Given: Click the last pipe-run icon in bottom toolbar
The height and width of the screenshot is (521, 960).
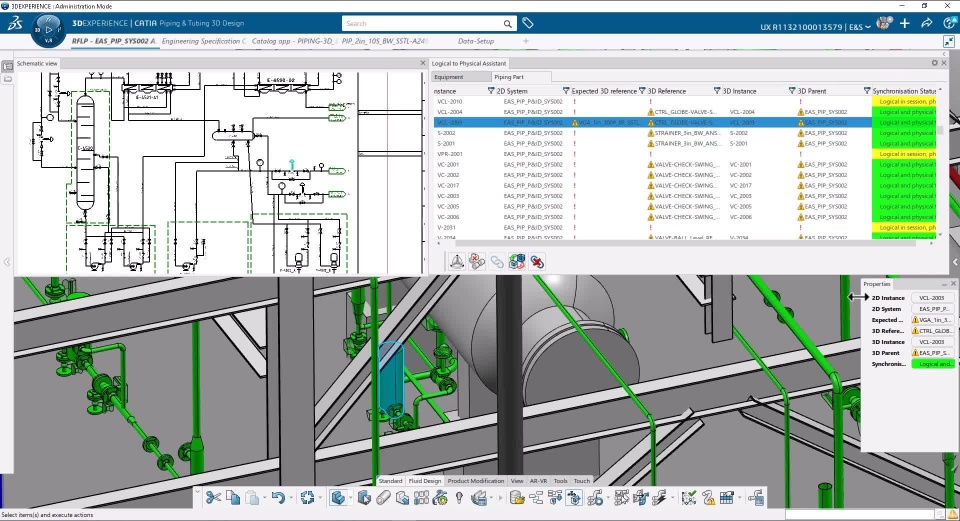Looking at the screenshot, I should point(756,498).
